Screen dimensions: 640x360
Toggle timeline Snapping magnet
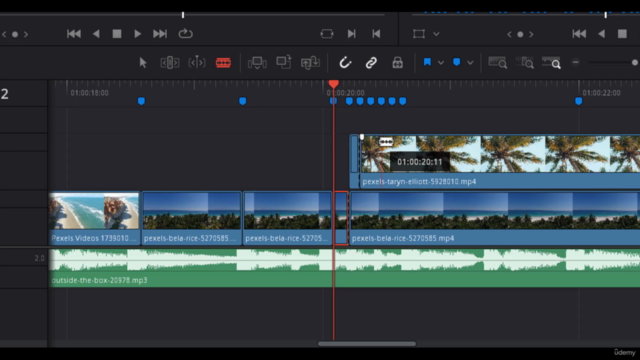[345, 62]
